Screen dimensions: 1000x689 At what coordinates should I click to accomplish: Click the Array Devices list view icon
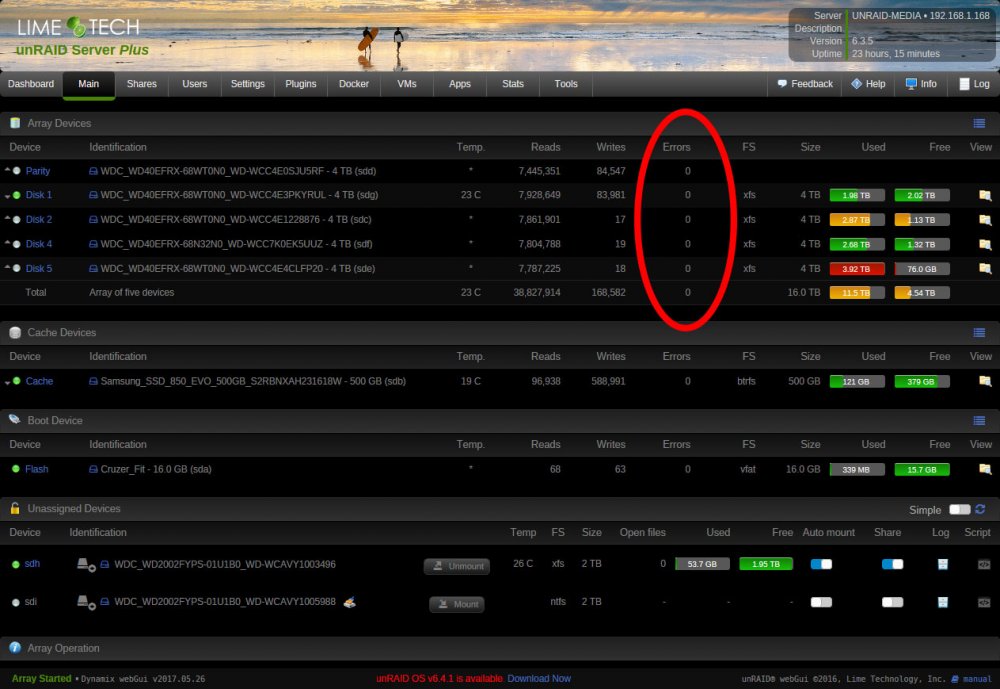(x=979, y=123)
